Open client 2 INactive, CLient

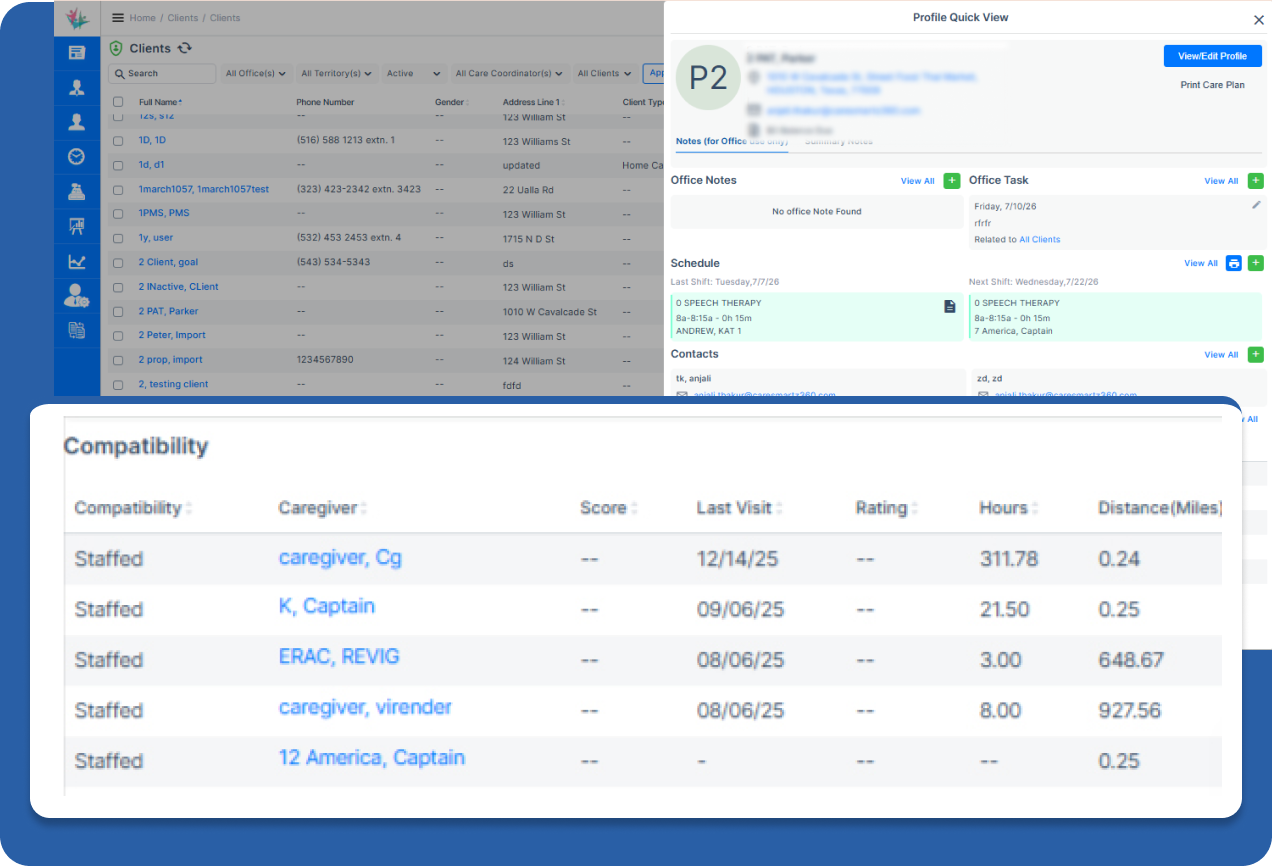pyautogui.click(x=178, y=287)
